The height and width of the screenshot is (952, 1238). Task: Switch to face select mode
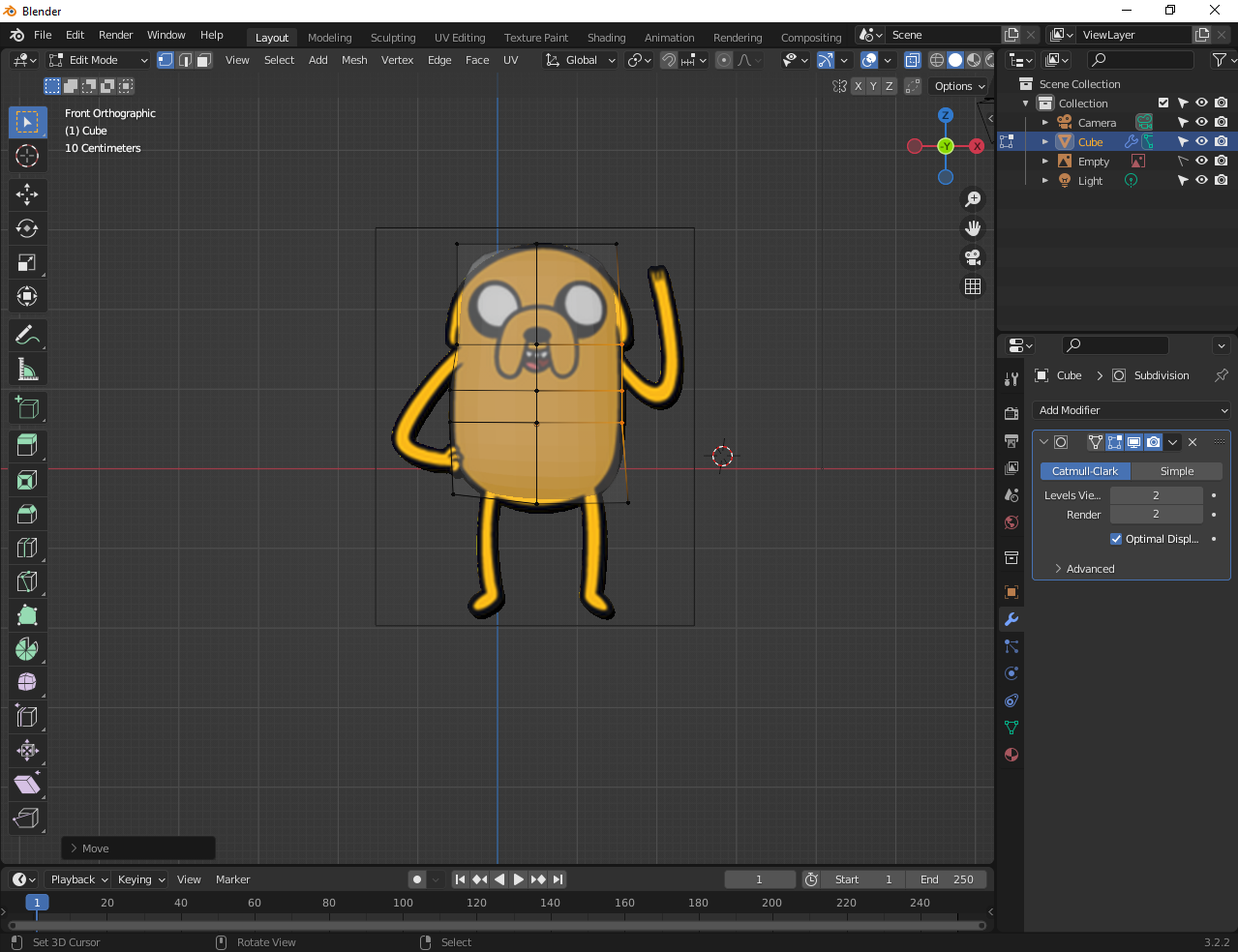point(204,60)
